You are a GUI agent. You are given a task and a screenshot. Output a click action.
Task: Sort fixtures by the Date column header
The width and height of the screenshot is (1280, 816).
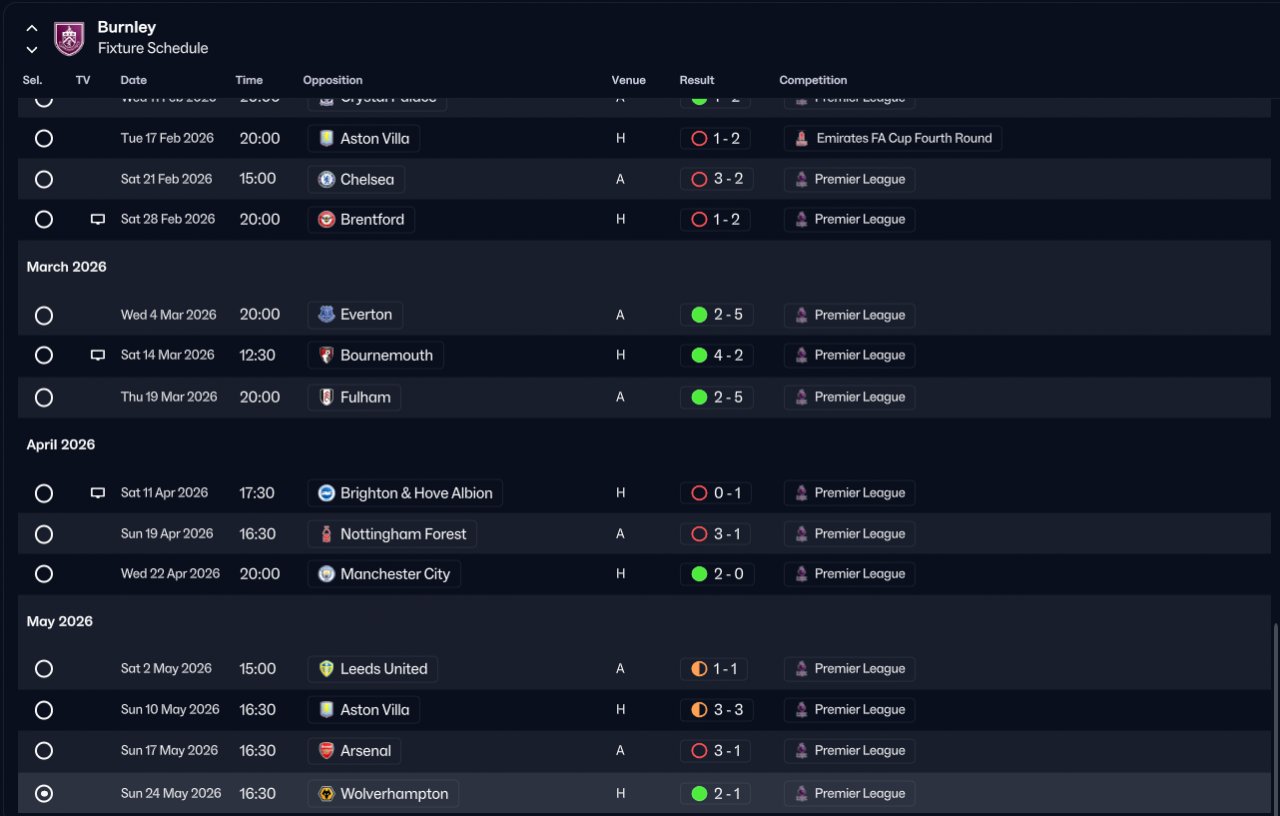tap(133, 80)
